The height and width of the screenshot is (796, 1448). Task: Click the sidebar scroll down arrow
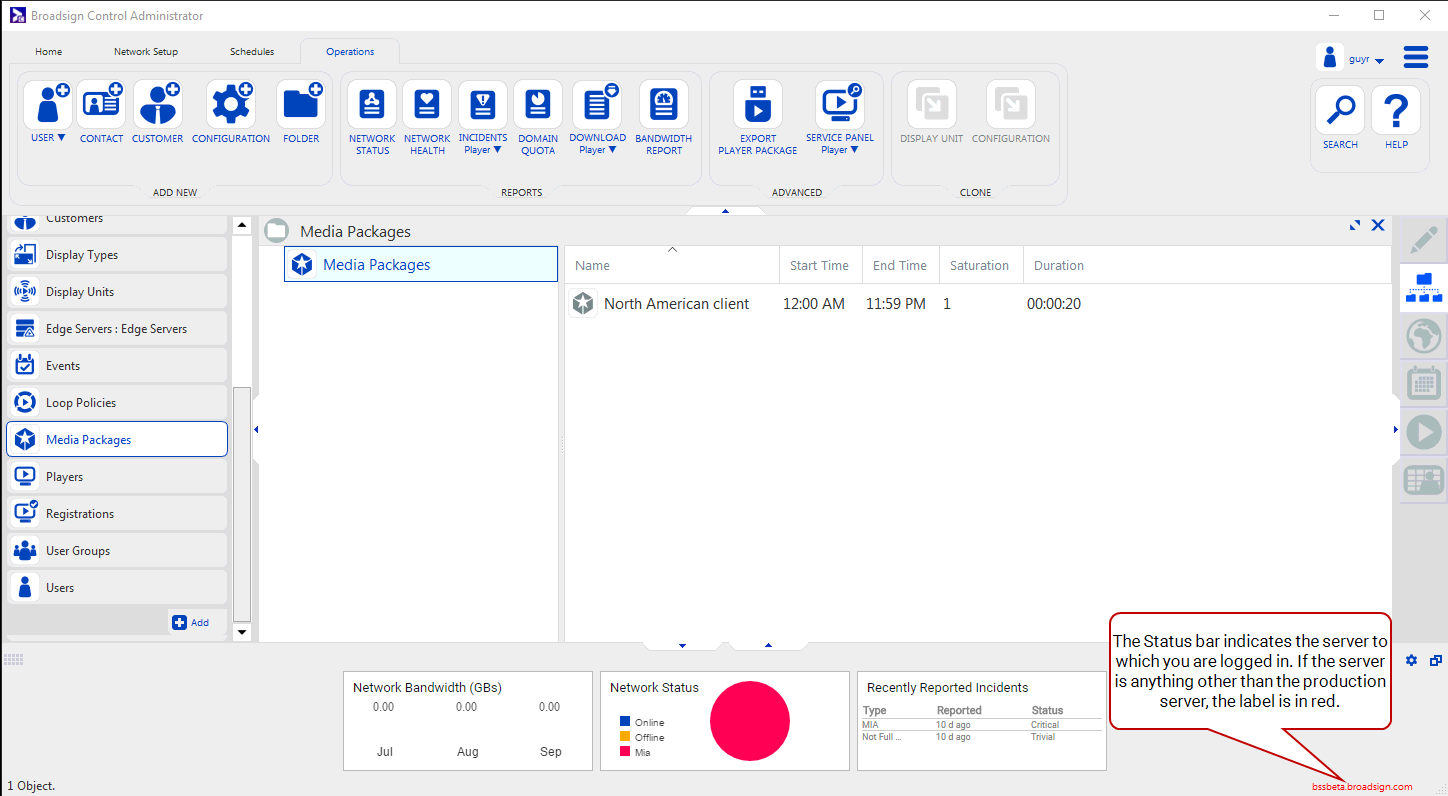(x=242, y=632)
